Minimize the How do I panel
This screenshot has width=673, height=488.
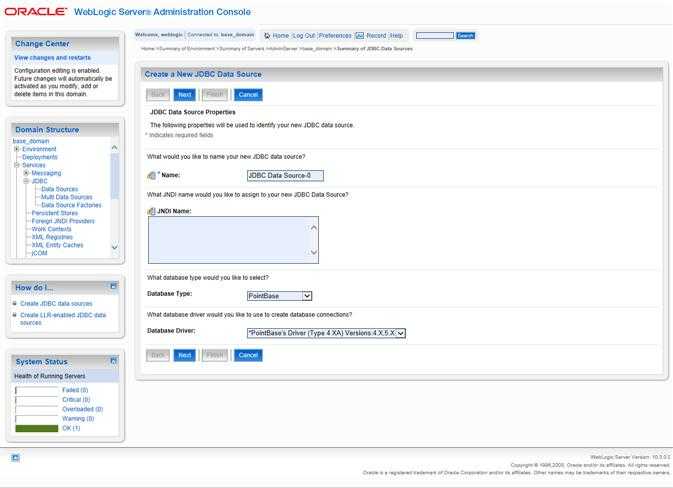[113, 286]
